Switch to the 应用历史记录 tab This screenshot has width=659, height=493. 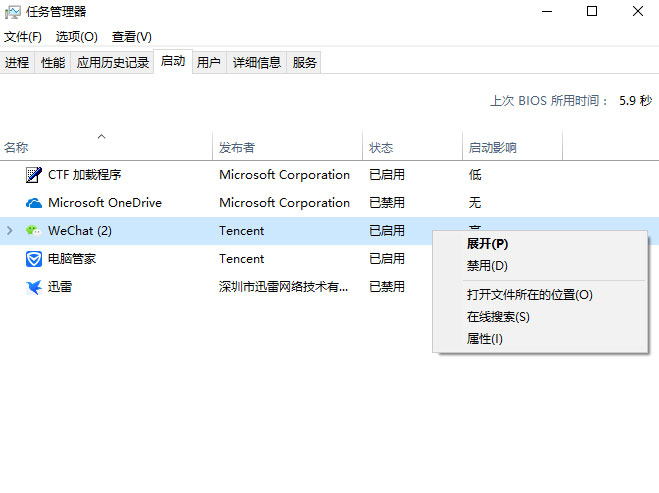pos(113,63)
